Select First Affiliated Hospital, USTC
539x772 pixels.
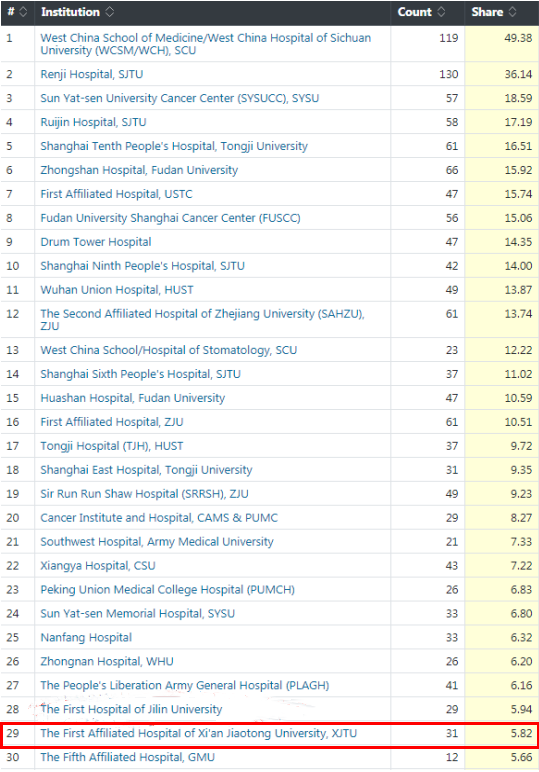[116, 194]
